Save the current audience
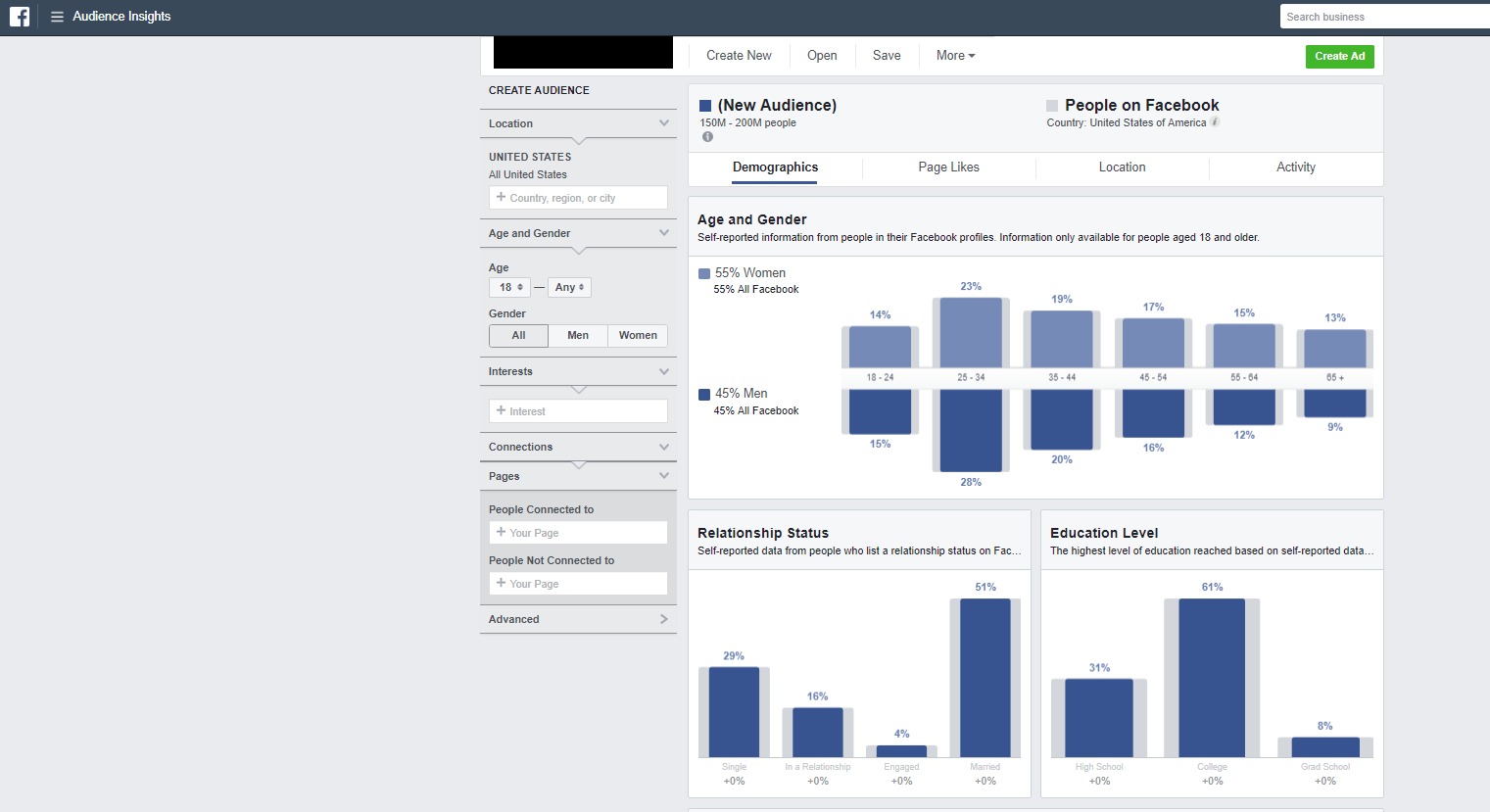1490x812 pixels. [886, 55]
